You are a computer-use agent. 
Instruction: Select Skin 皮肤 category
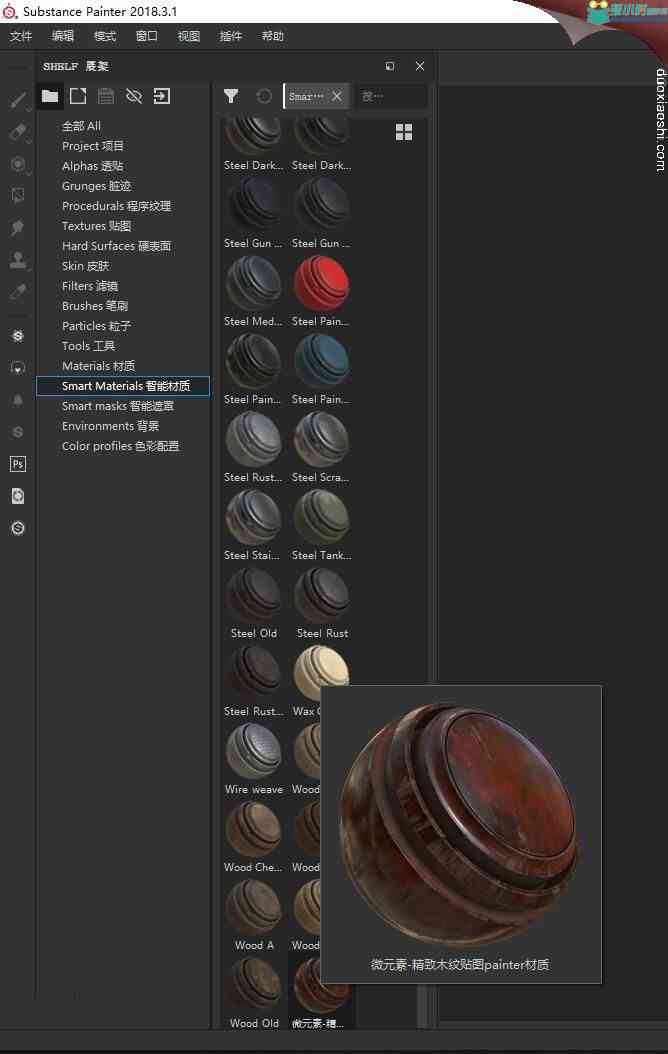tap(85, 266)
